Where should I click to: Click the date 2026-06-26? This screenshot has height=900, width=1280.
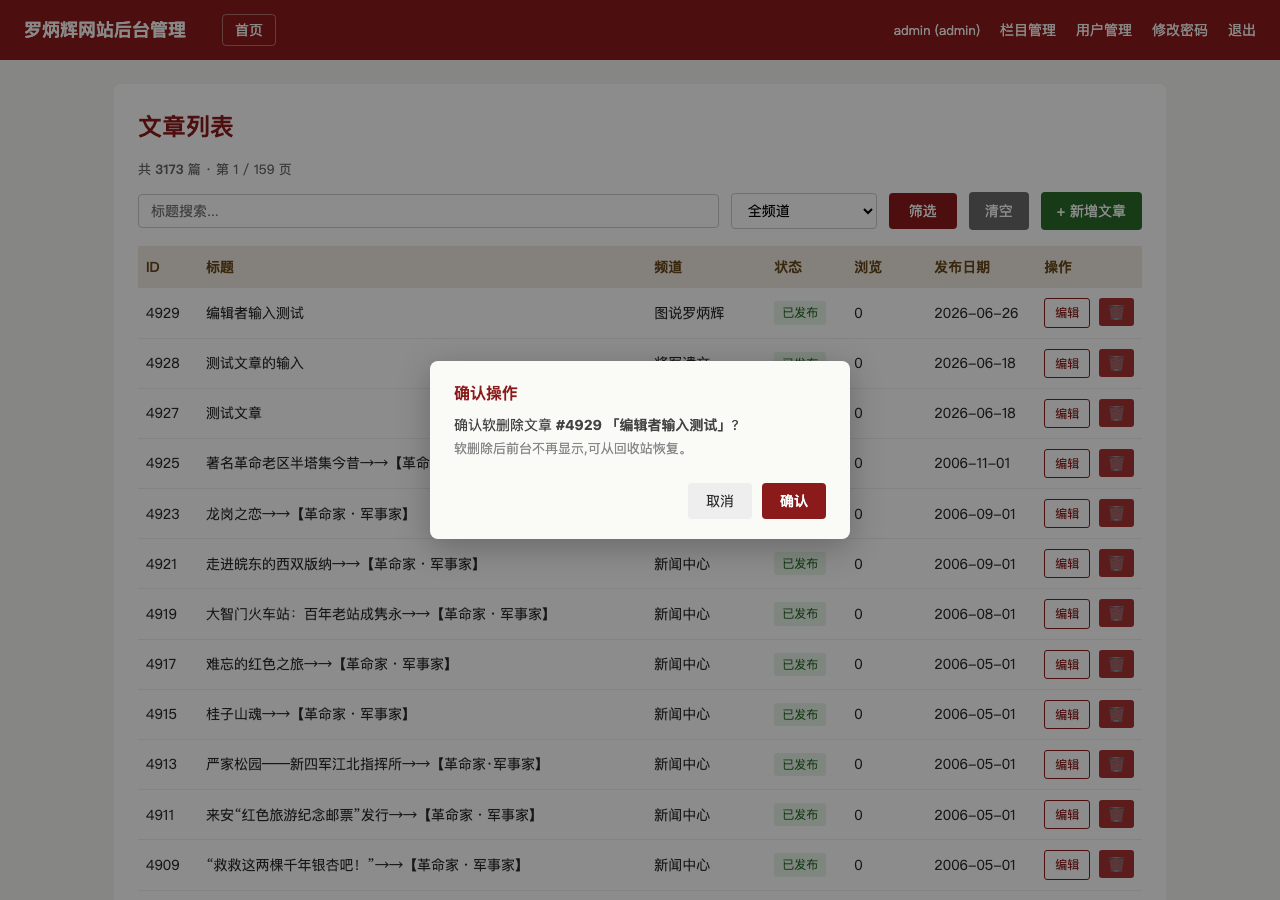tap(976, 313)
